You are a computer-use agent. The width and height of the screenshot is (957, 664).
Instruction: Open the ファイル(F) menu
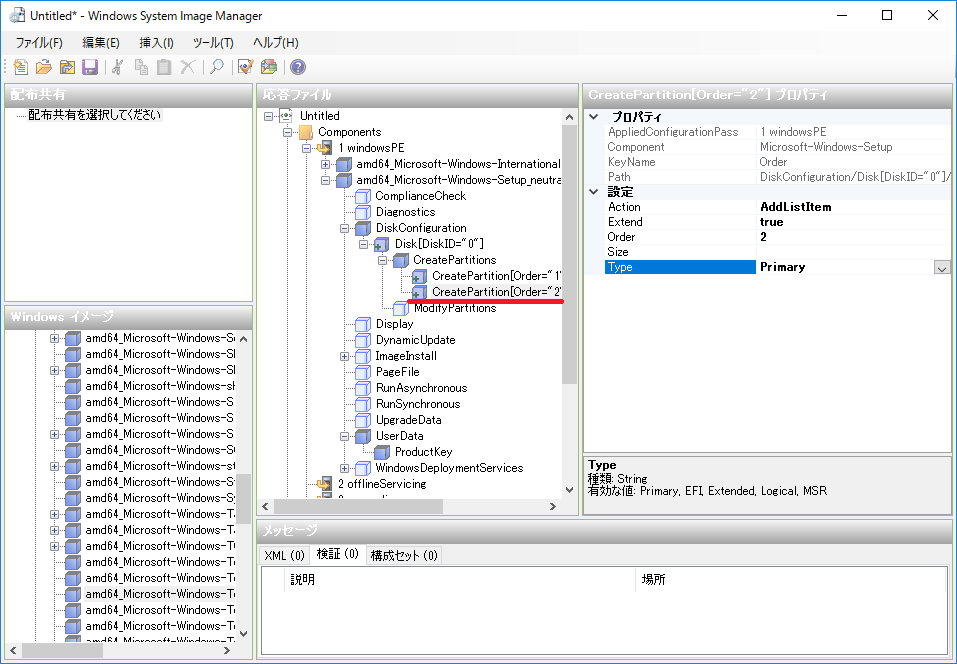tap(39, 43)
